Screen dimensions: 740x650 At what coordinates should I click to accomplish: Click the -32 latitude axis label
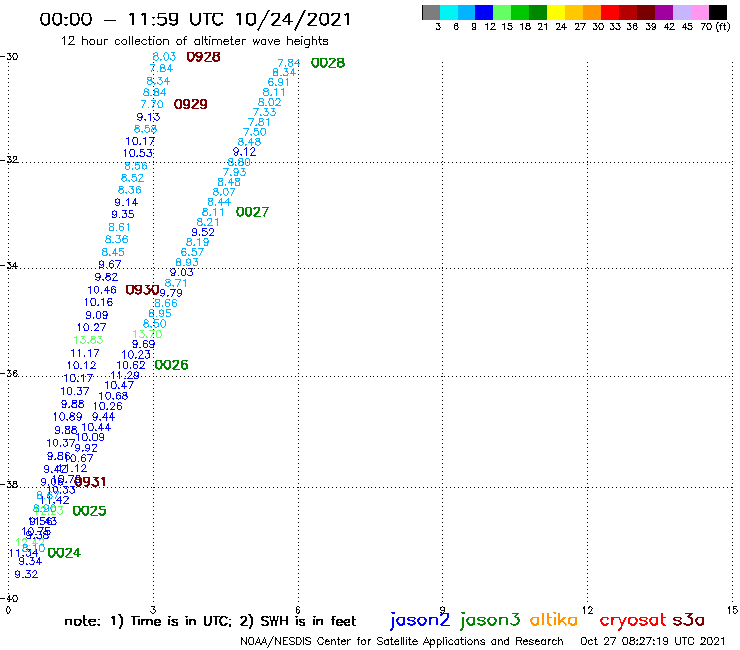pos(9,160)
